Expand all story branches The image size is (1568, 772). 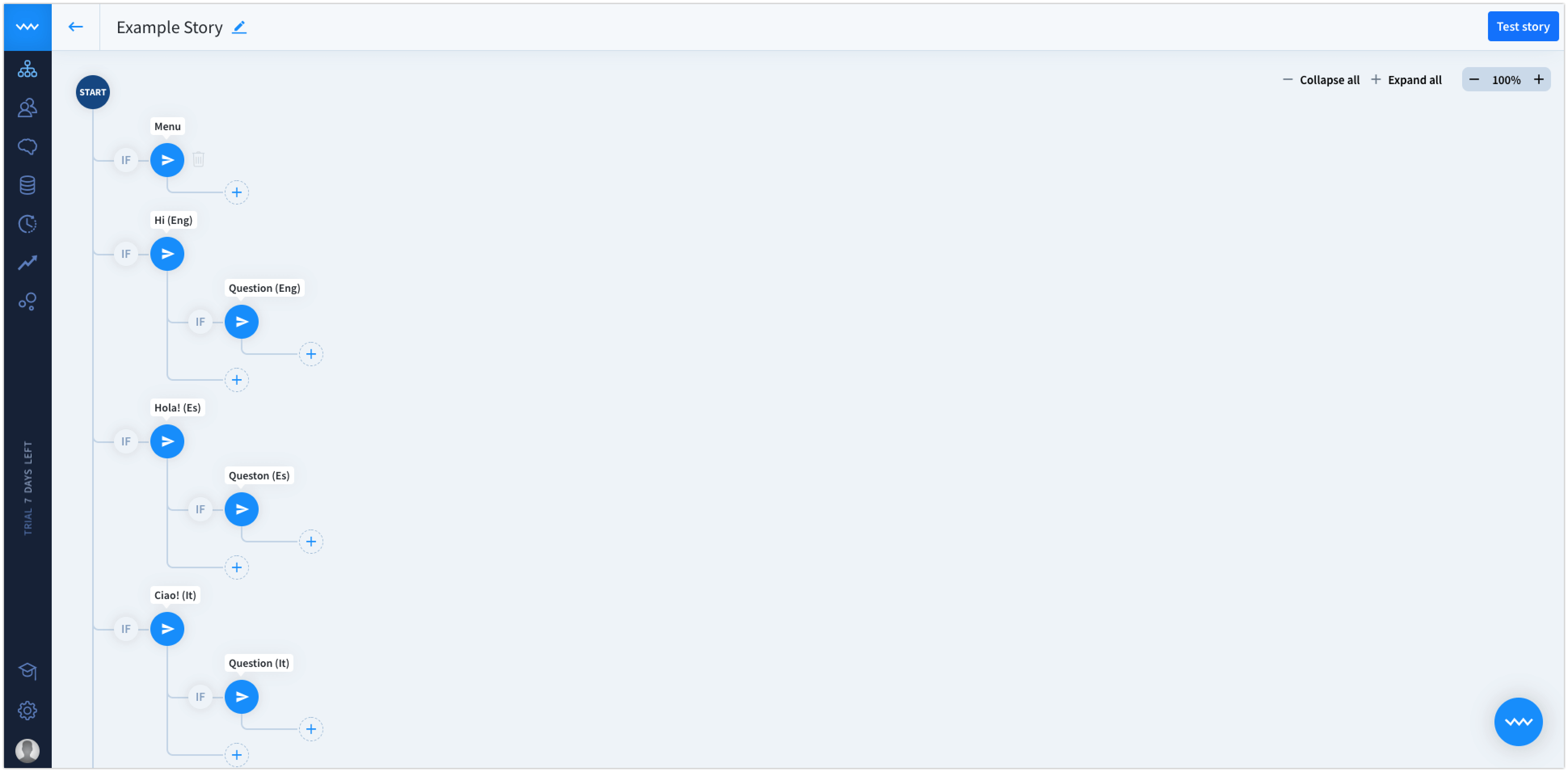coord(1406,80)
